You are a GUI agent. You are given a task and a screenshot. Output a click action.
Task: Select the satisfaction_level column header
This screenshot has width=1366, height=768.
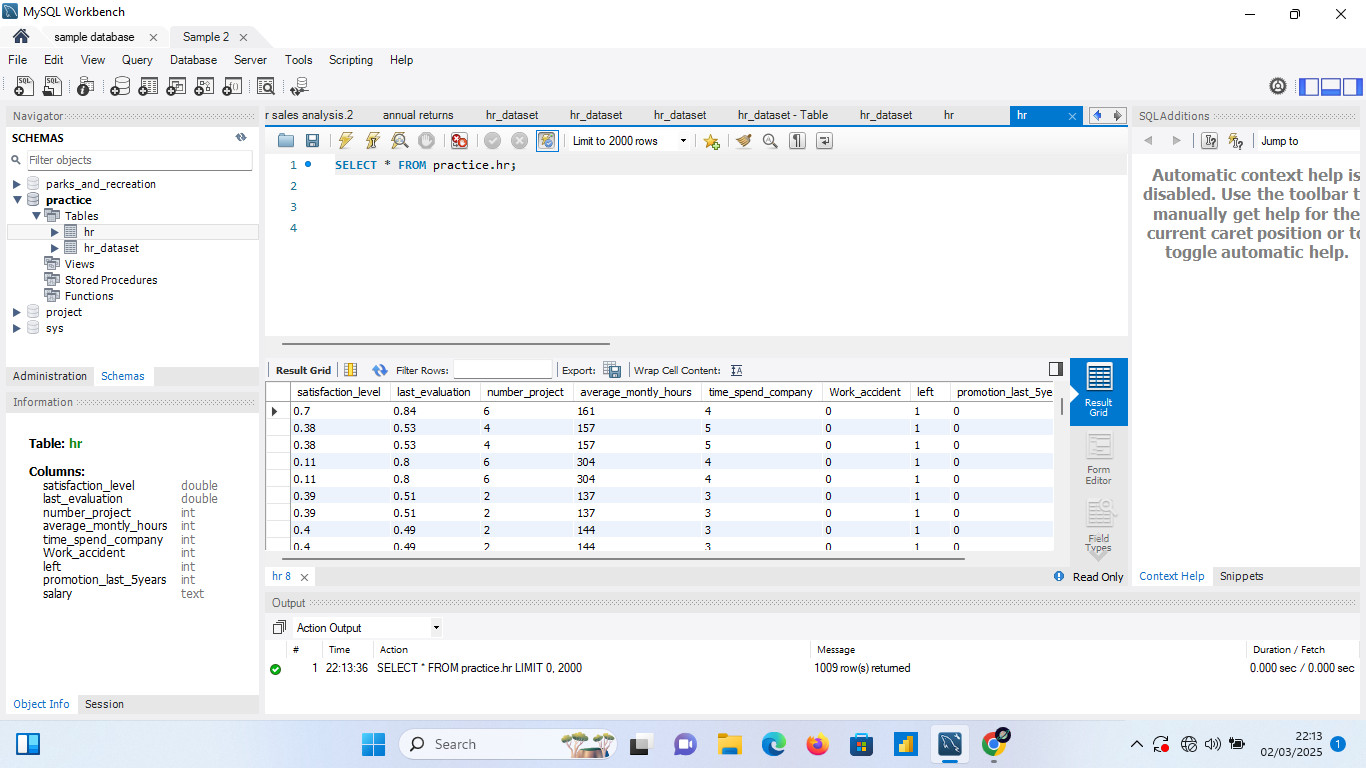point(339,392)
